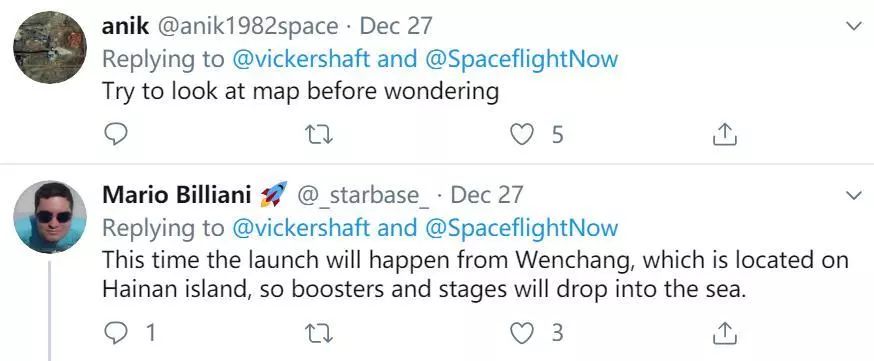Open Mario Billiani's avatar photo

pos(50,217)
